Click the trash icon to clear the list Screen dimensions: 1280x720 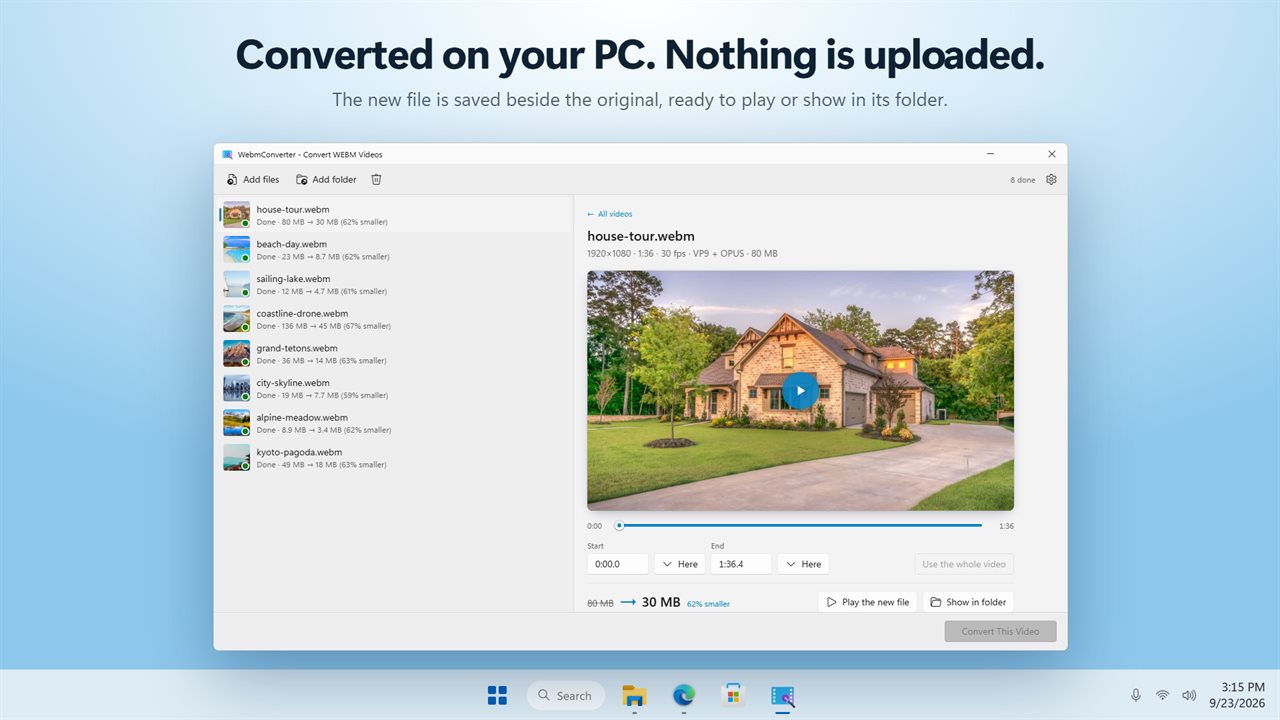pyautogui.click(x=376, y=180)
